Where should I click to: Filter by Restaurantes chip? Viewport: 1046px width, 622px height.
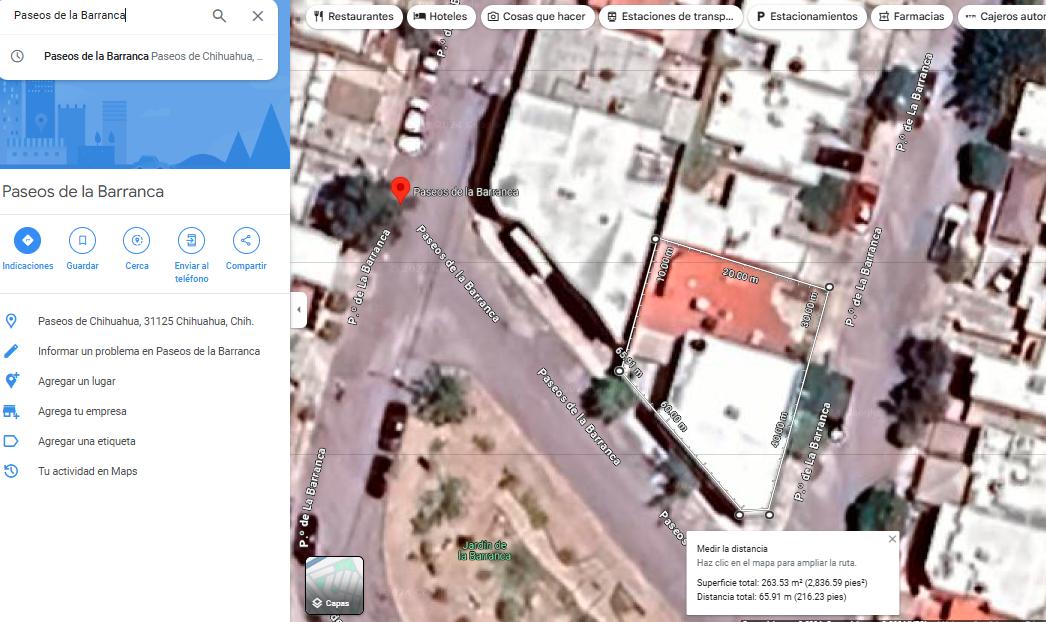pyautogui.click(x=354, y=16)
